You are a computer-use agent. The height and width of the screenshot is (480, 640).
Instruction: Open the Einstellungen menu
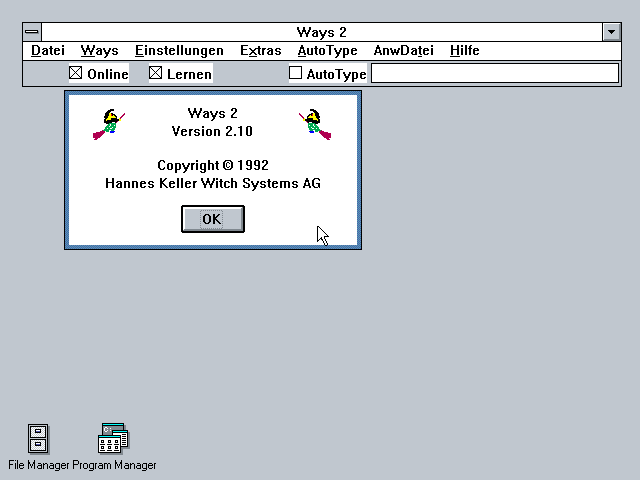point(179,51)
